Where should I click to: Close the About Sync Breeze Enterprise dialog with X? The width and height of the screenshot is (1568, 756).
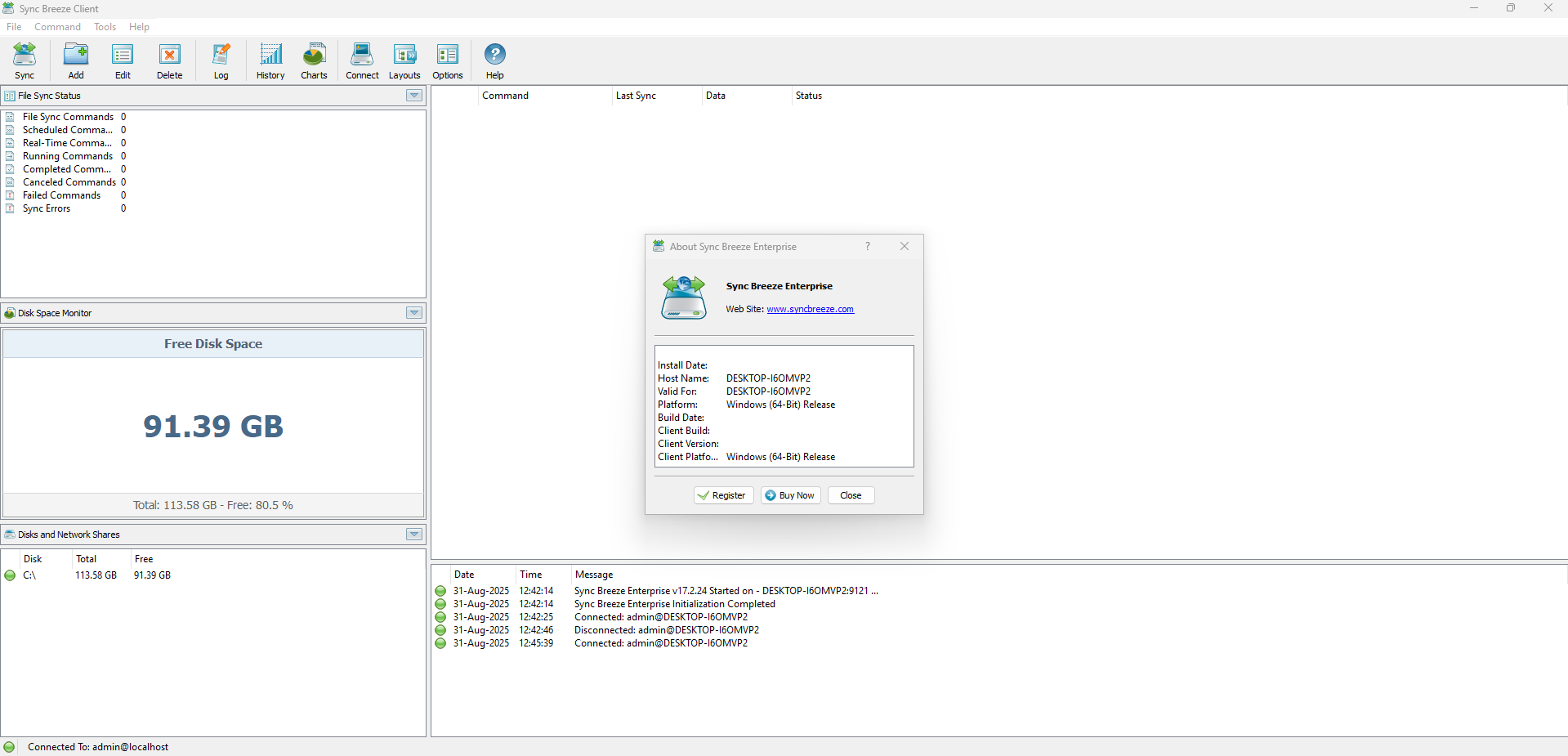click(x=905, y=246)
